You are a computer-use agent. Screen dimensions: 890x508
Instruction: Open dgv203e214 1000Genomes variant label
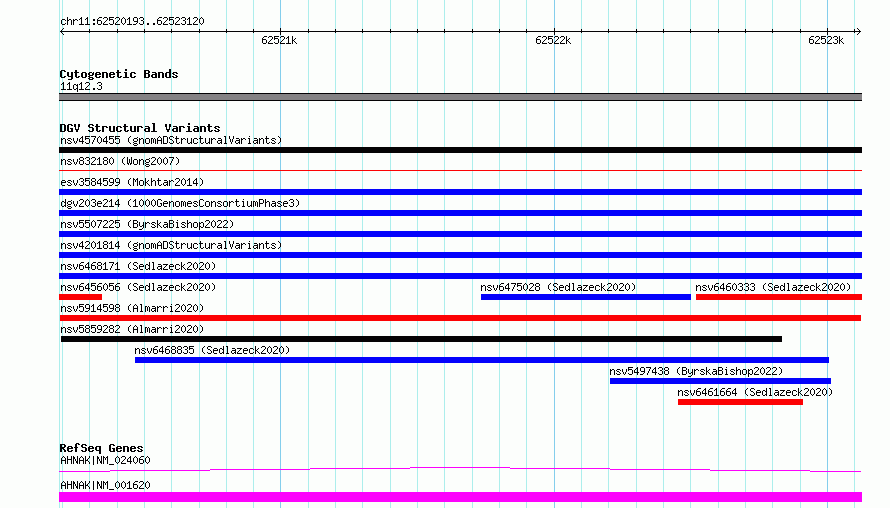click(180, 203)
